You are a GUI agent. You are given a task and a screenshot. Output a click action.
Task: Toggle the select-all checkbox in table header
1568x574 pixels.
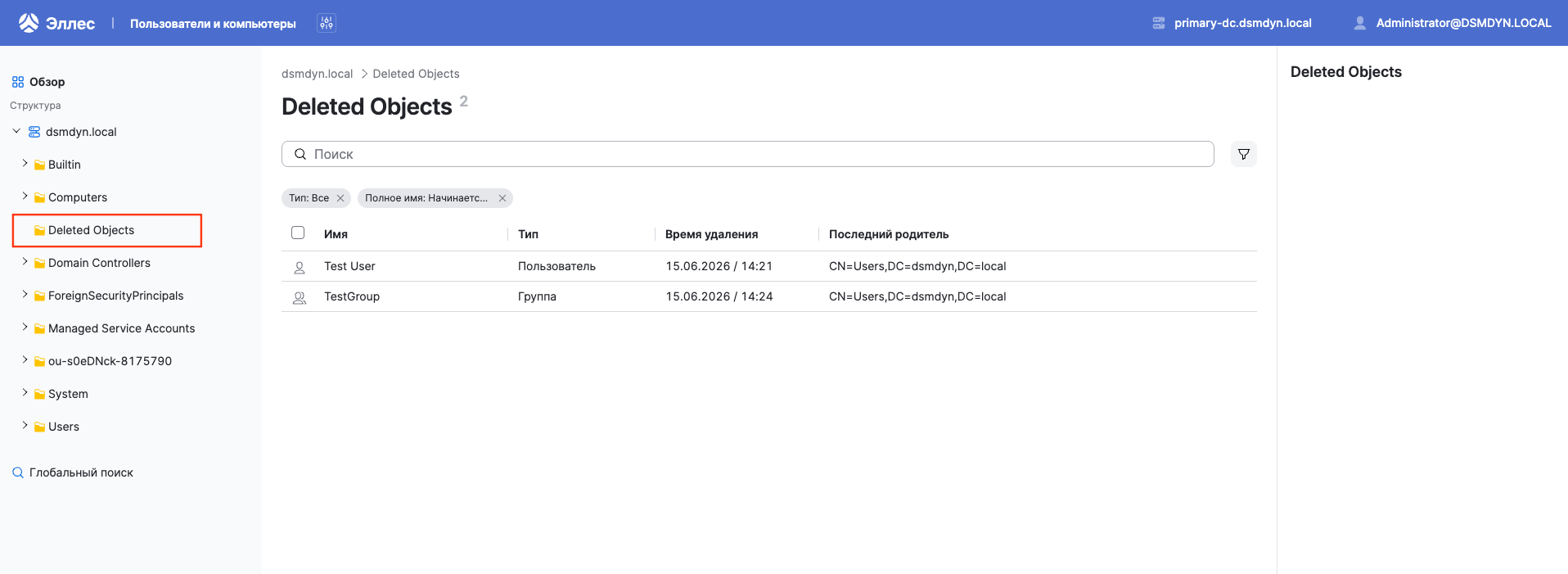(298, 233)
